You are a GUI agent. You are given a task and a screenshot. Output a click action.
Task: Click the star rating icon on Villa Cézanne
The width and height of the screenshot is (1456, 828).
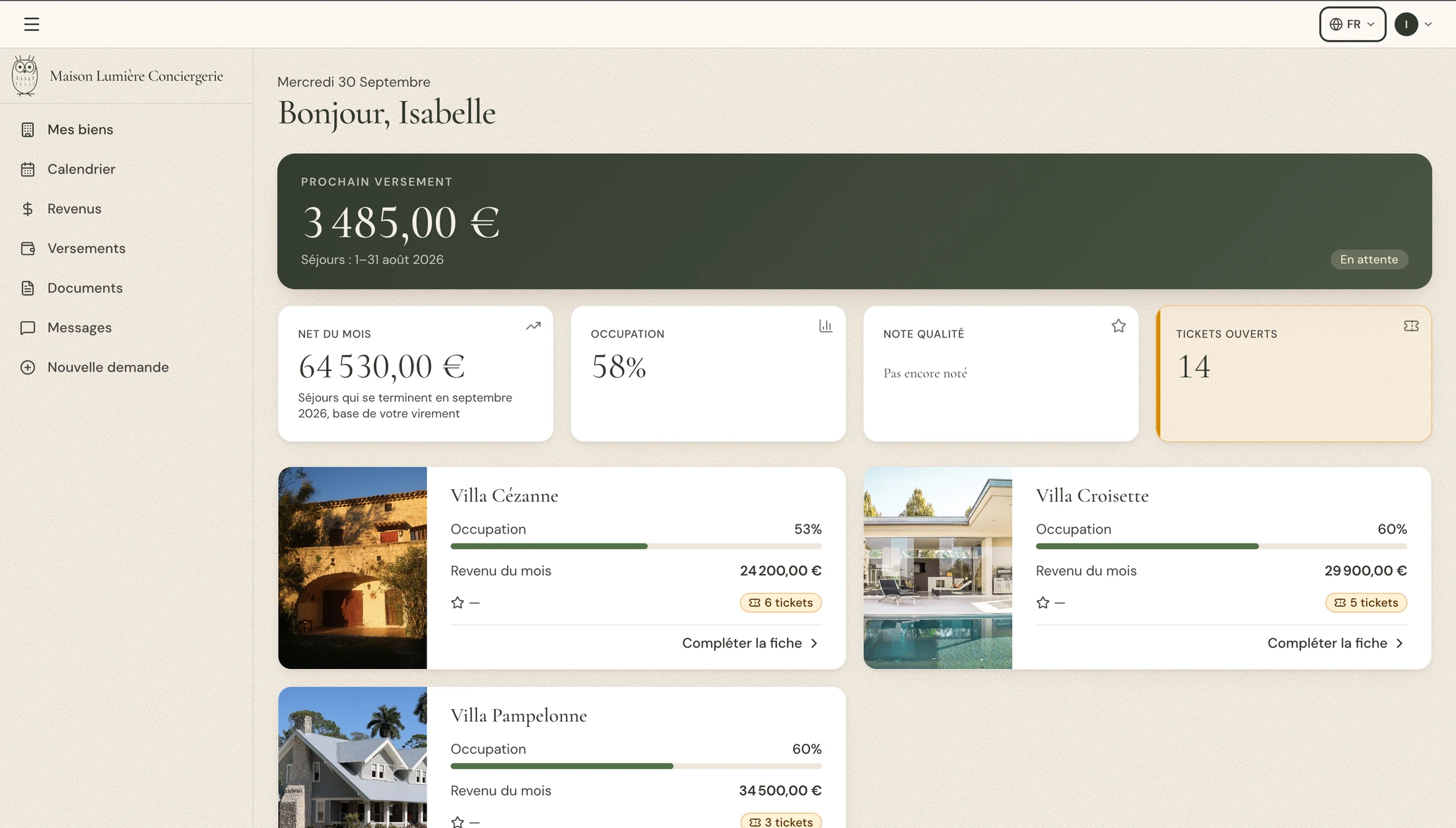coord(458,602)
